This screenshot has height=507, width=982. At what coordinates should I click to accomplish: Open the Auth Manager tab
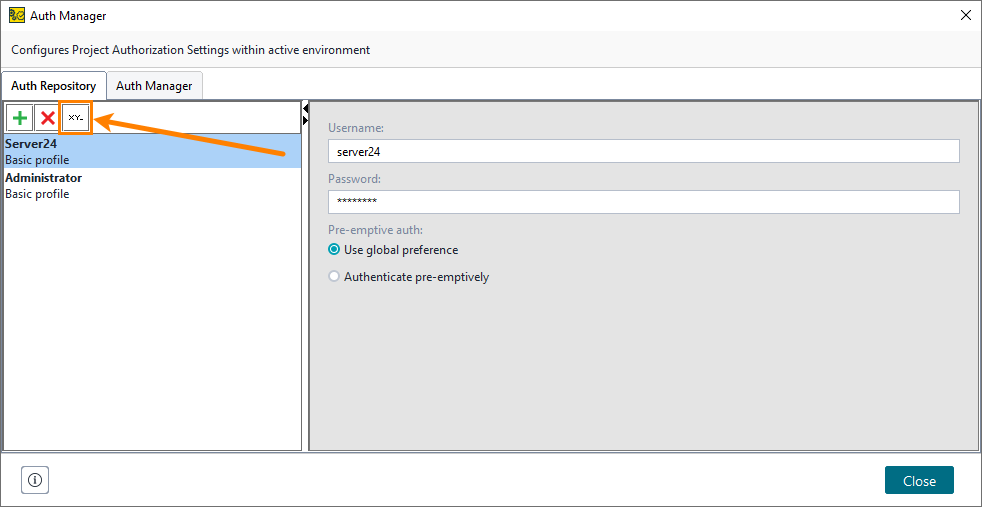pos(154,86)
